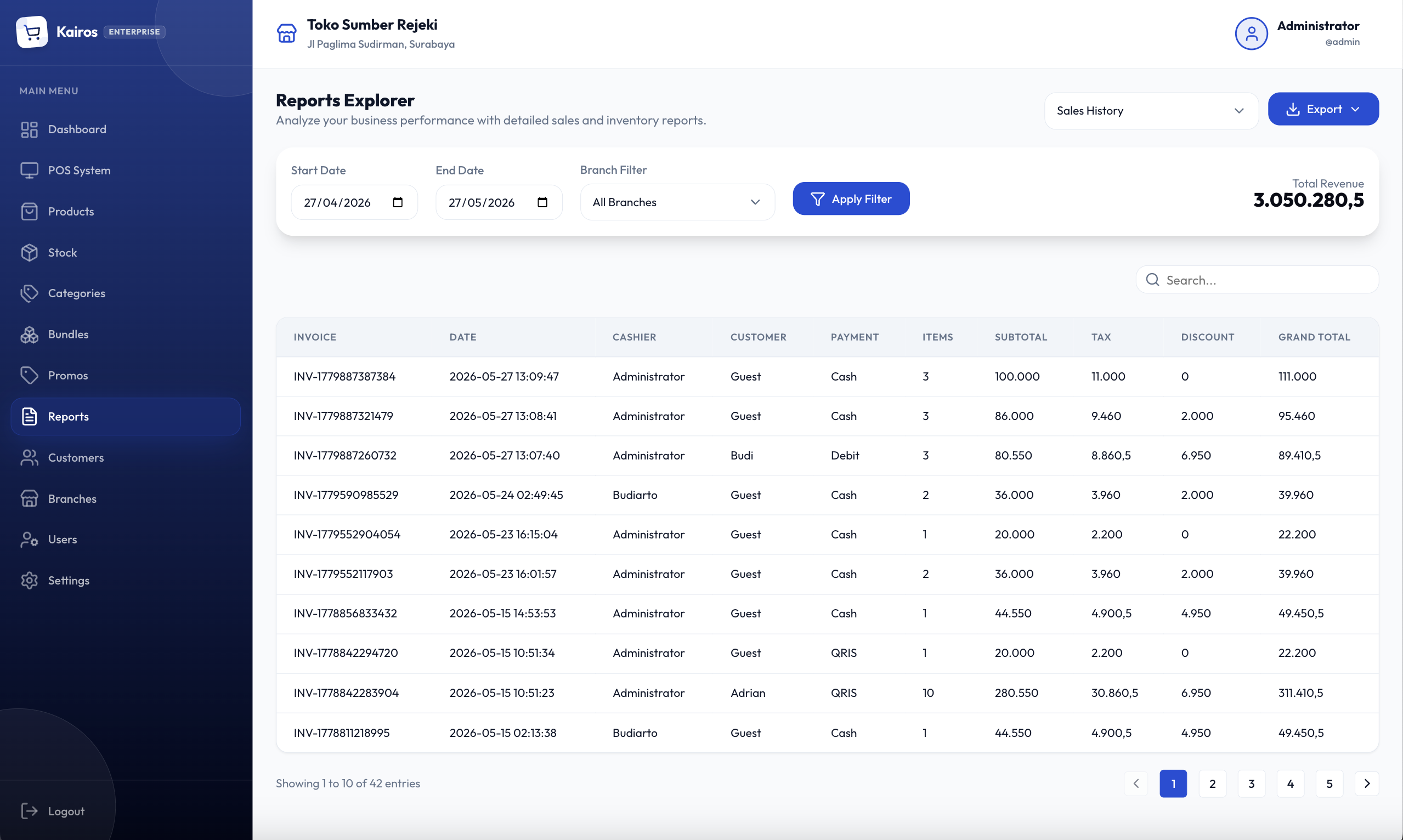The width and height of the screenshot is (1403, 840).
Task: Click the Administrator account name
Action: [1317, 26]
